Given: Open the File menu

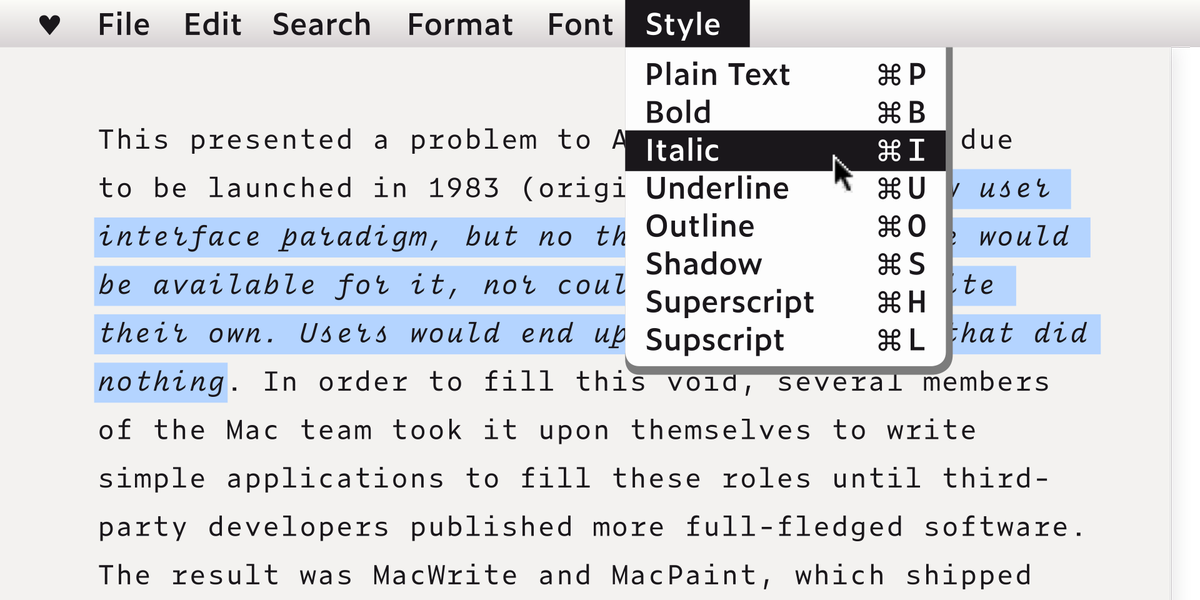Looking at the screenshot, I should pos(122,25).
